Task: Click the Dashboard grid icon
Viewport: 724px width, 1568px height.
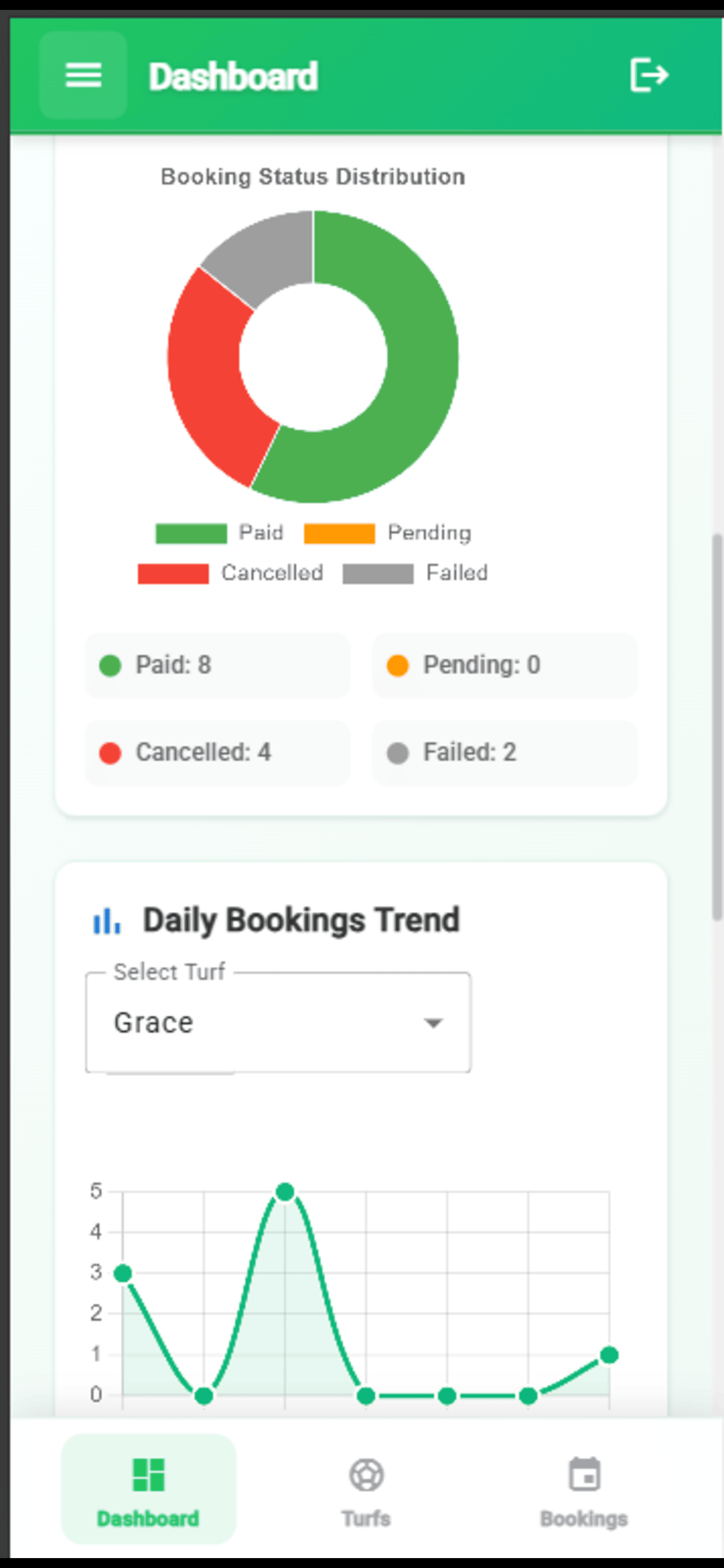Action: (149, 1474)
